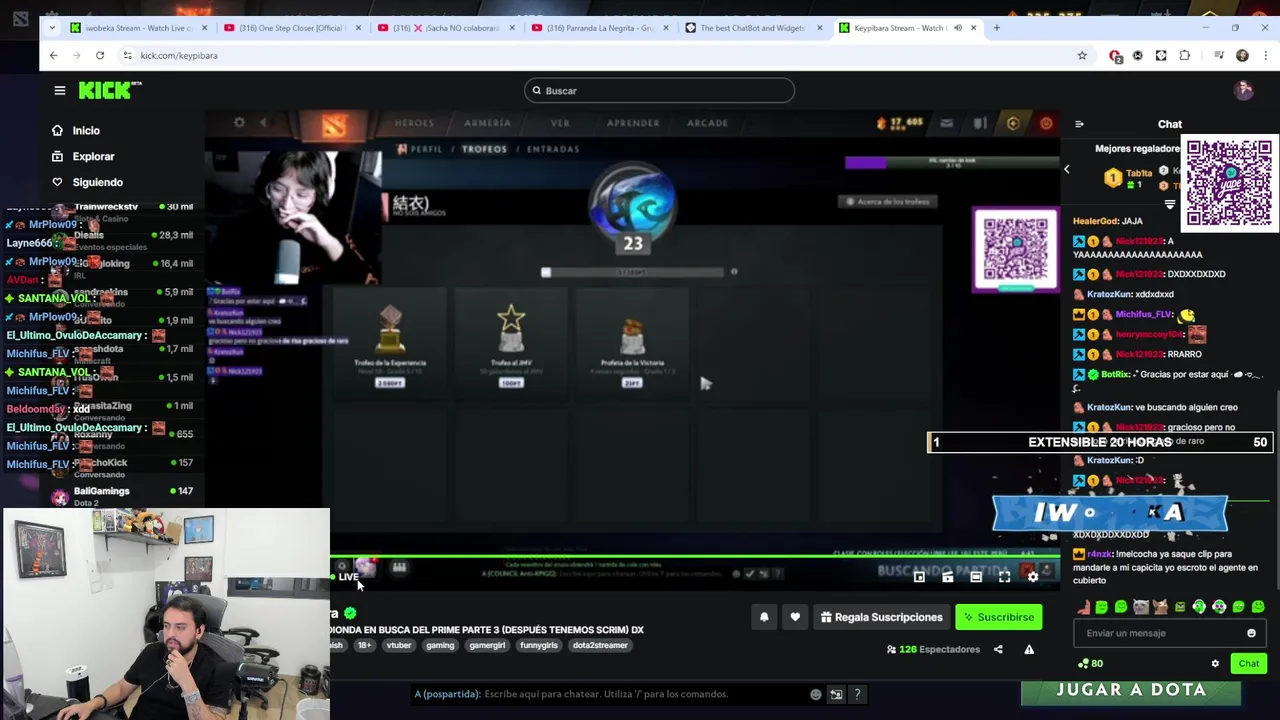Image resolution: width=1280 pixels, height=720 pixels.
Task: Click the dota2streamer tag
Action: 600,645
